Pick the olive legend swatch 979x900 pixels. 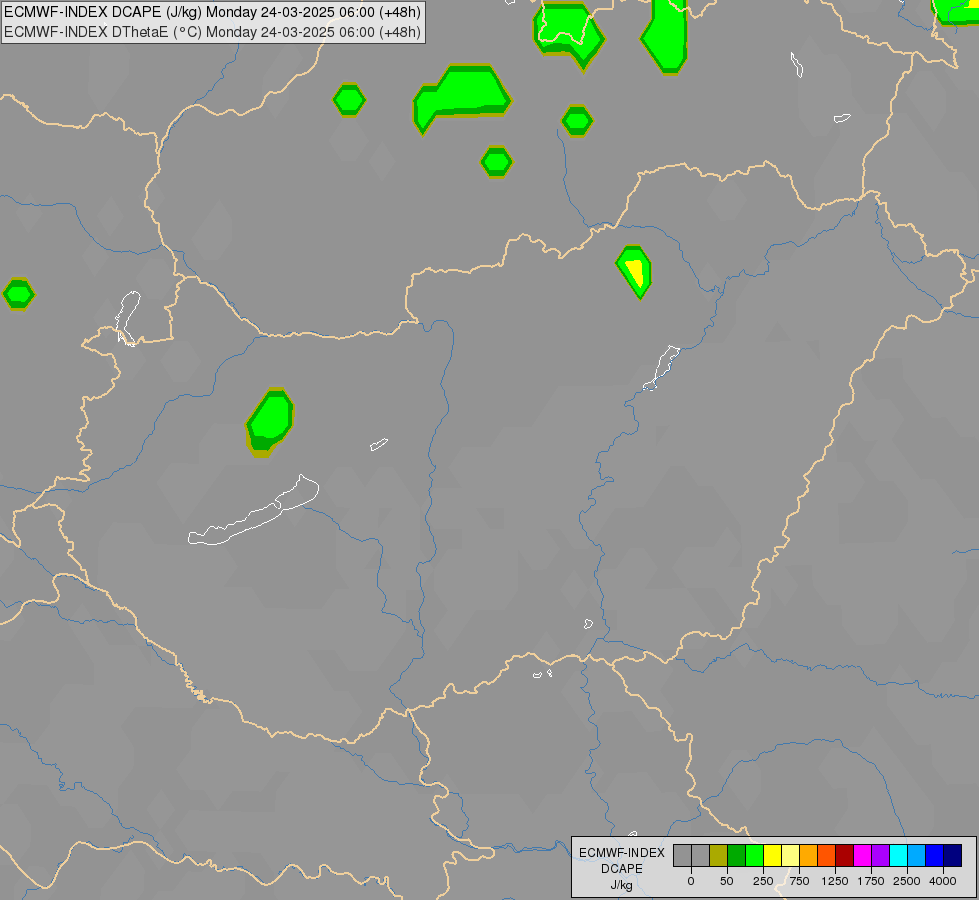(718, 856)
